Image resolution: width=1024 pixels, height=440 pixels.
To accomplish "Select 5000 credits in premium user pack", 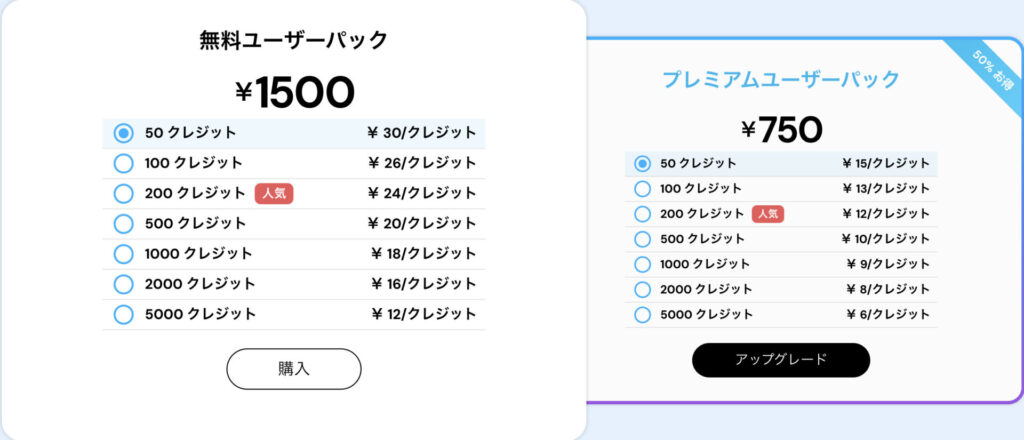I will coord(642,315).
